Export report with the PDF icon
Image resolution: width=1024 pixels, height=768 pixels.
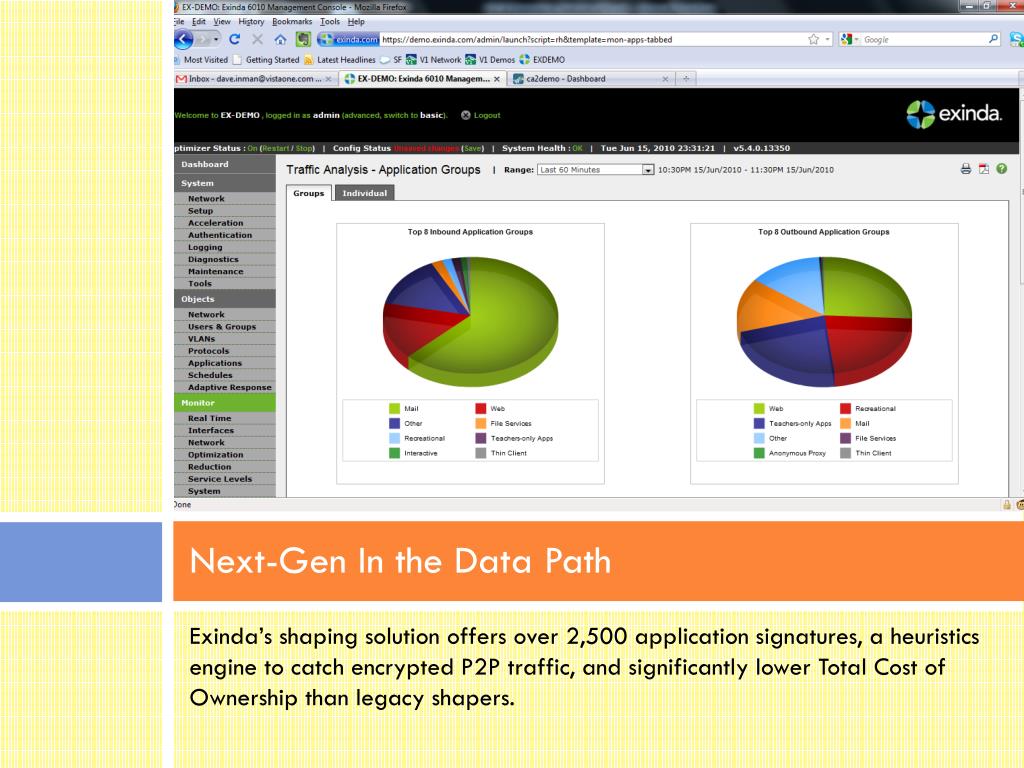pos(984,169)
